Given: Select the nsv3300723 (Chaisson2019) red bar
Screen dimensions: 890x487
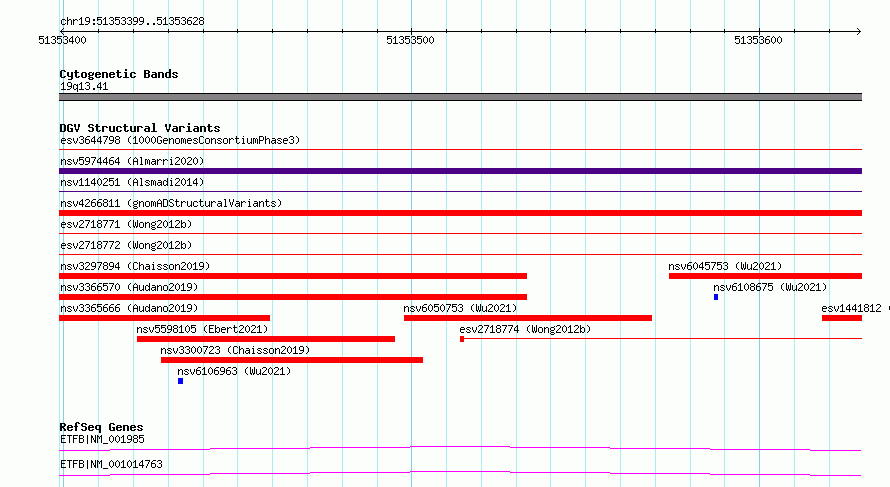Looking at the screenshot, I should [292, 360].
